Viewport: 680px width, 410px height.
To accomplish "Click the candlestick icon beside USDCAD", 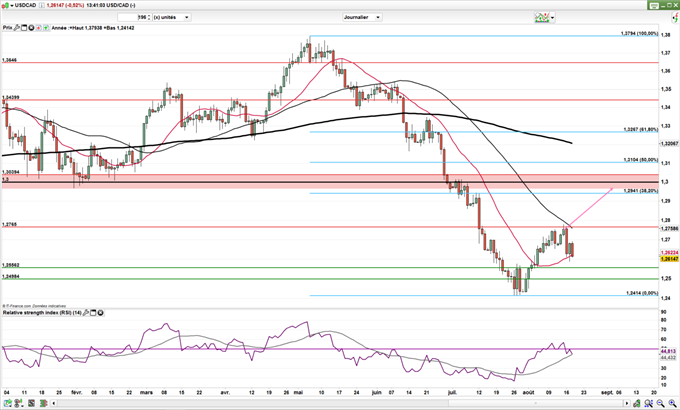I will 5,5.
